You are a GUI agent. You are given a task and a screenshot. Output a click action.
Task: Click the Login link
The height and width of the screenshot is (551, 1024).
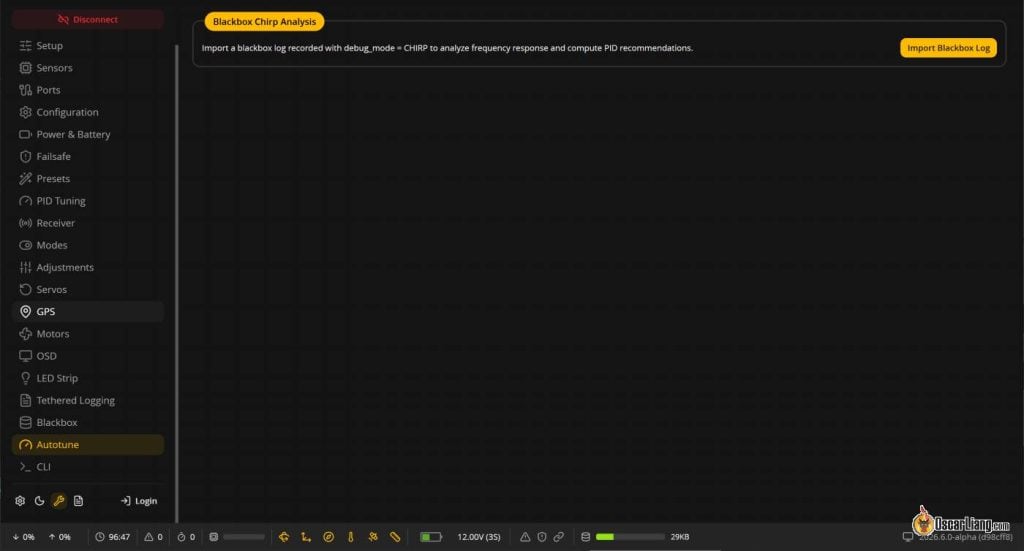coord(139,501)
